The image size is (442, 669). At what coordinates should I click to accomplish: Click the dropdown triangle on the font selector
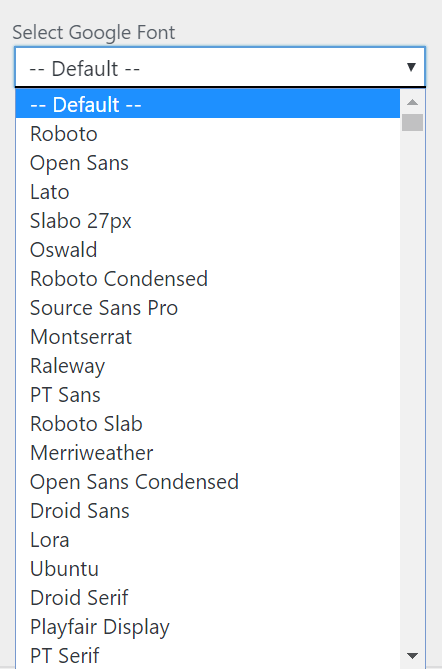(411, 67)
